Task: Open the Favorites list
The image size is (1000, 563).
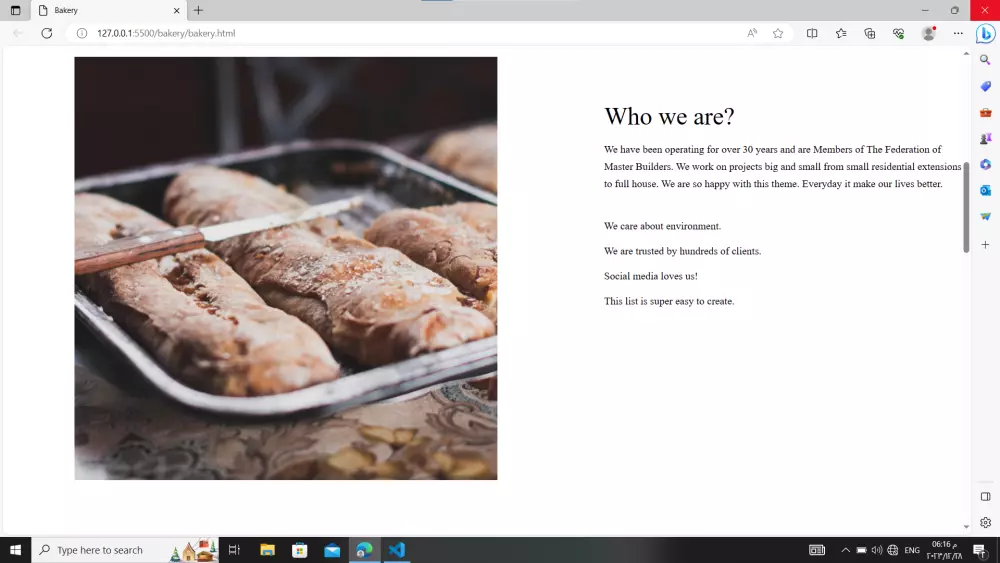Action: click(841, 33)
